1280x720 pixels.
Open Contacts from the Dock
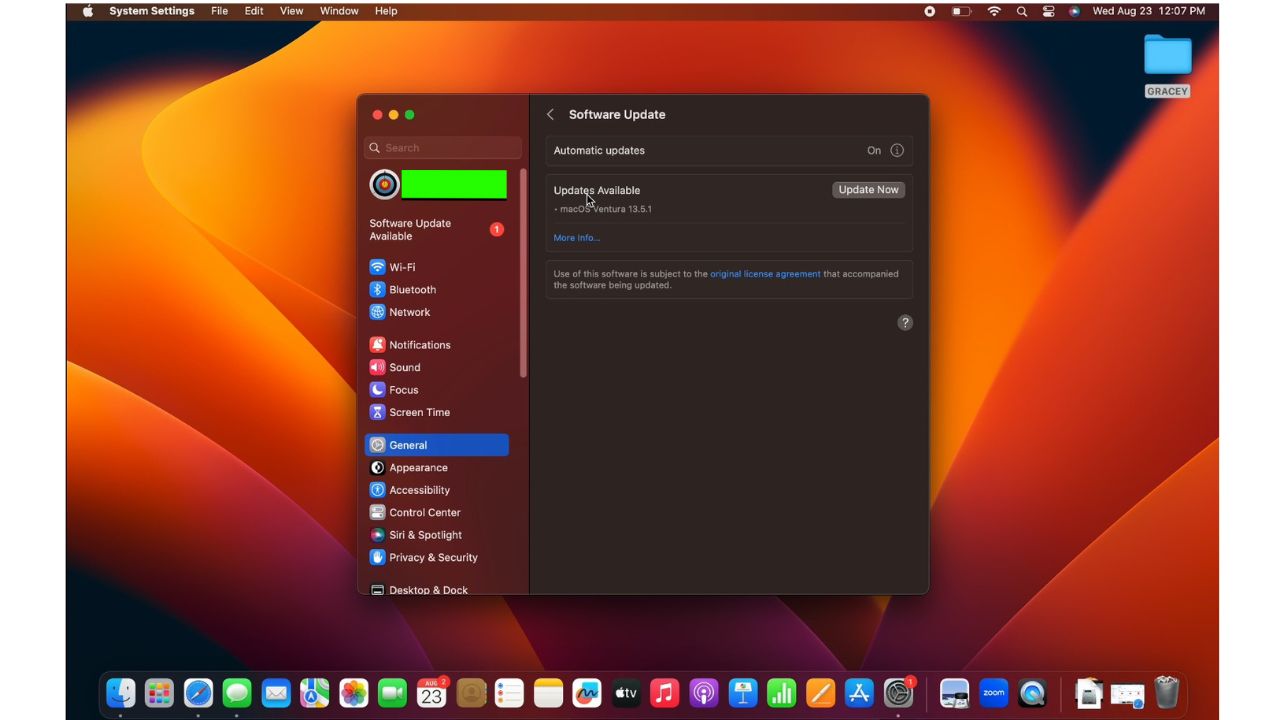coord(471,692)
